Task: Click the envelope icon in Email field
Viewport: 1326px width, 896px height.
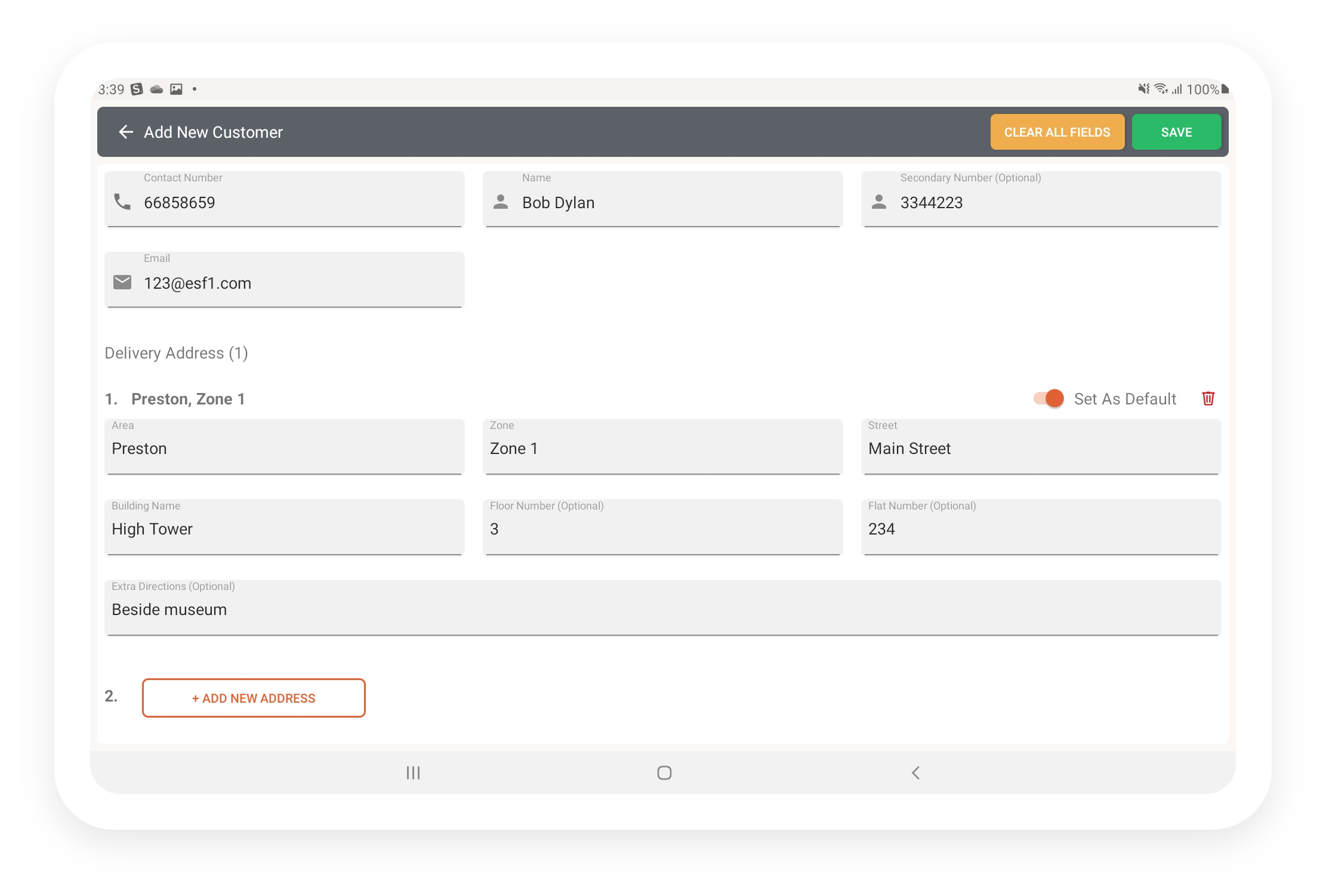Action: (122, 282)
